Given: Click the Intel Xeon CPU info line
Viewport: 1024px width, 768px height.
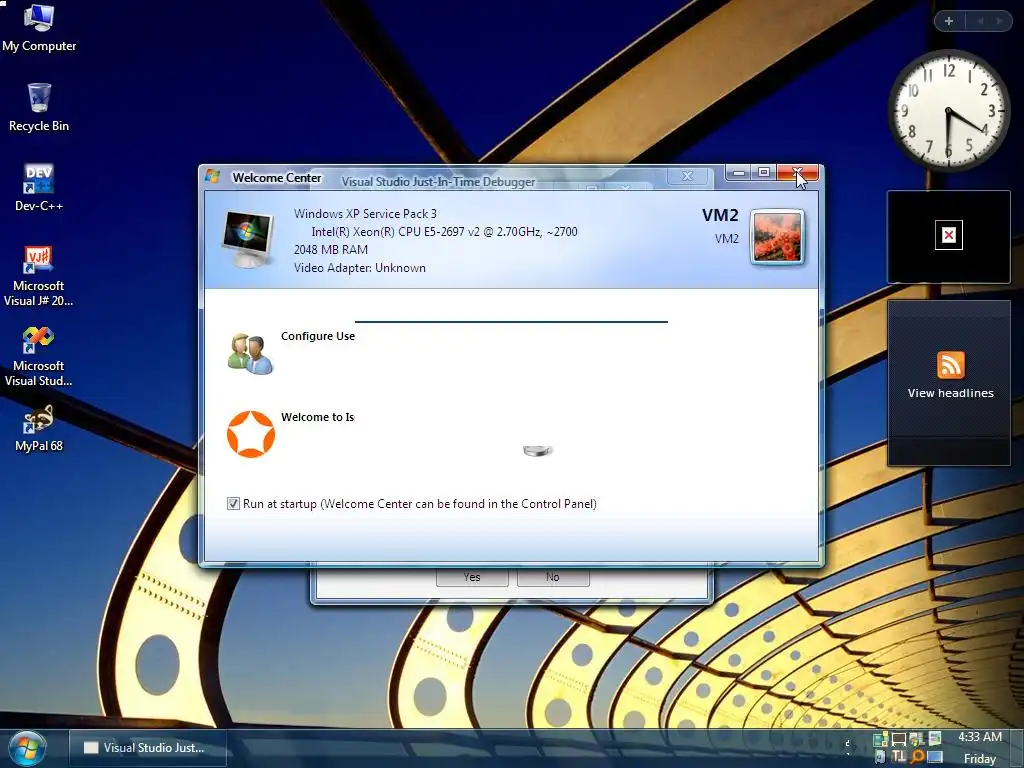Looking at the screenshot, I should [x=444, y=232].
